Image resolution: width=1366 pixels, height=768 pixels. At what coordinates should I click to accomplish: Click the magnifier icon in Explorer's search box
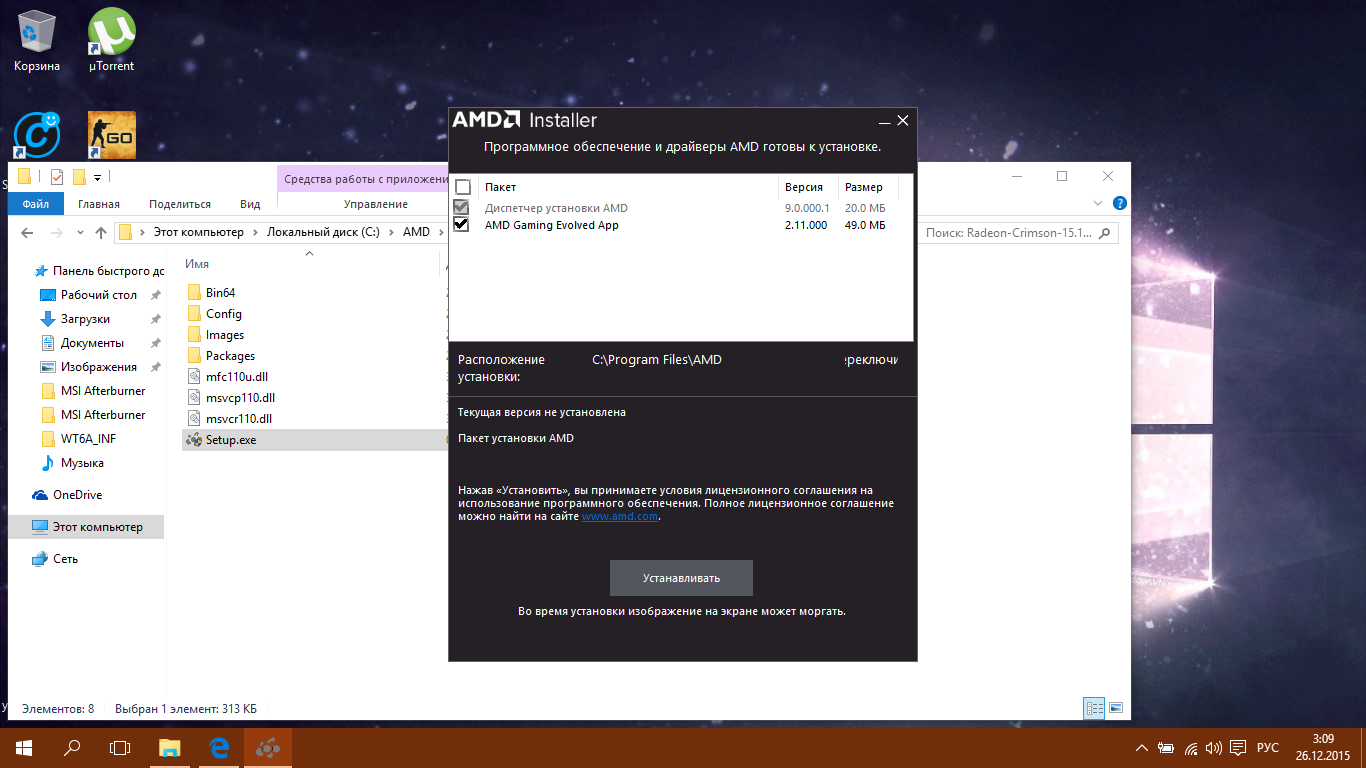point(1105,233)
